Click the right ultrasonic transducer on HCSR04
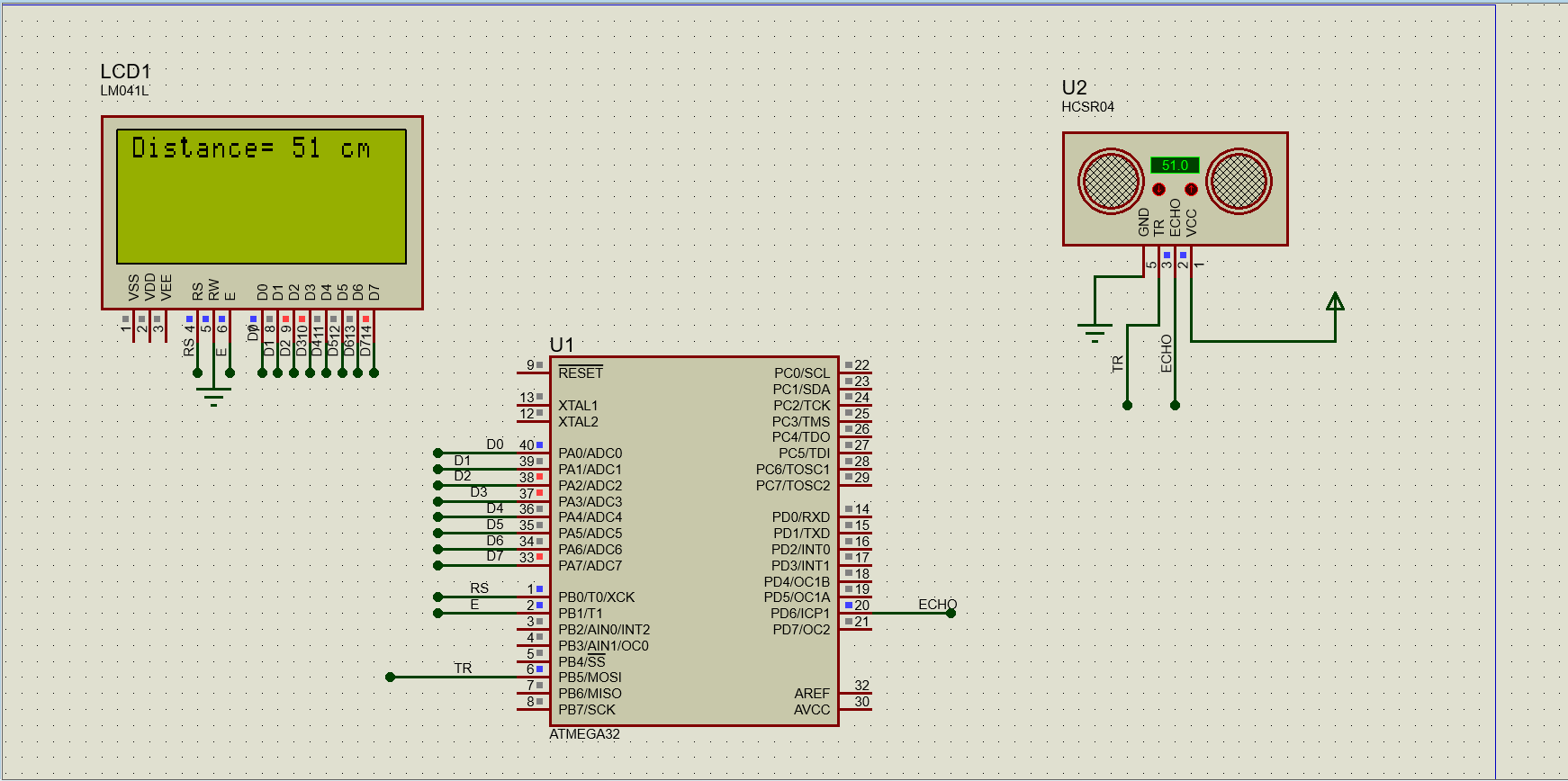The height and width of the screenshot is (781, 1568). [x=1239, y=181]
